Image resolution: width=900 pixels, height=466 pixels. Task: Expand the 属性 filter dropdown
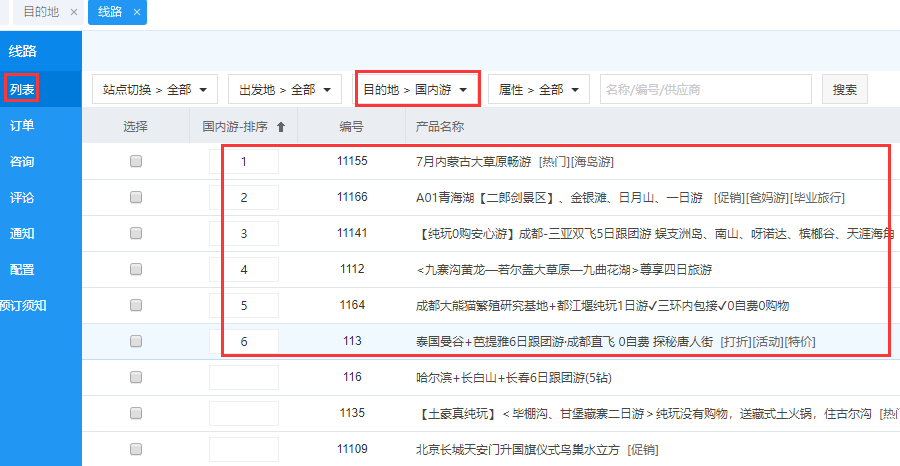537,90
